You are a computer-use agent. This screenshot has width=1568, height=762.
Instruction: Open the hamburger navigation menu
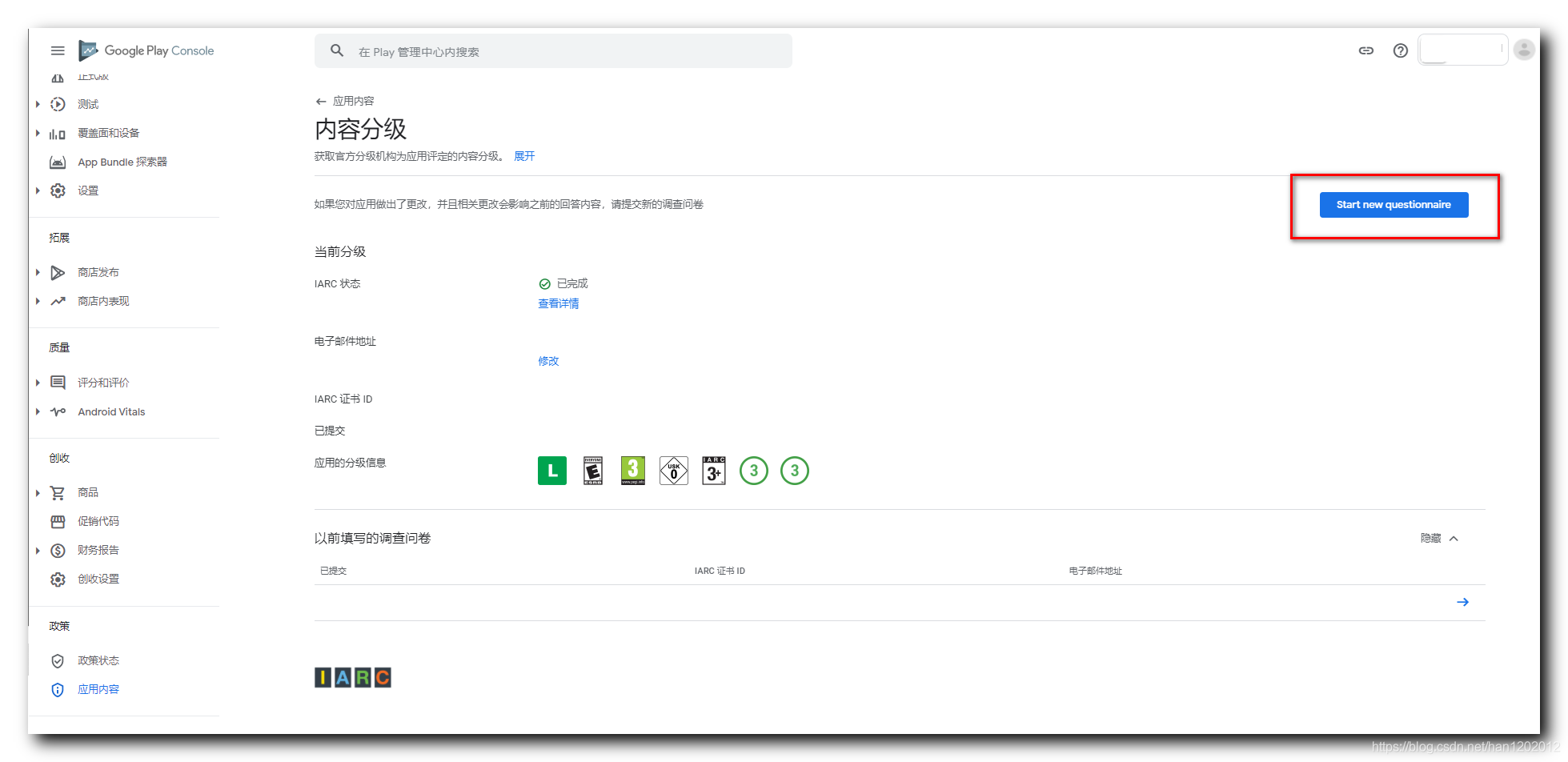click(x=58, y=50)
